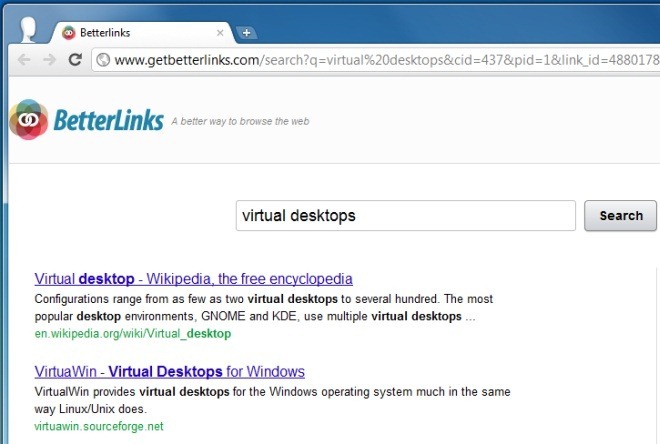Click the Betterlinks tab favicon

(69, 33)
